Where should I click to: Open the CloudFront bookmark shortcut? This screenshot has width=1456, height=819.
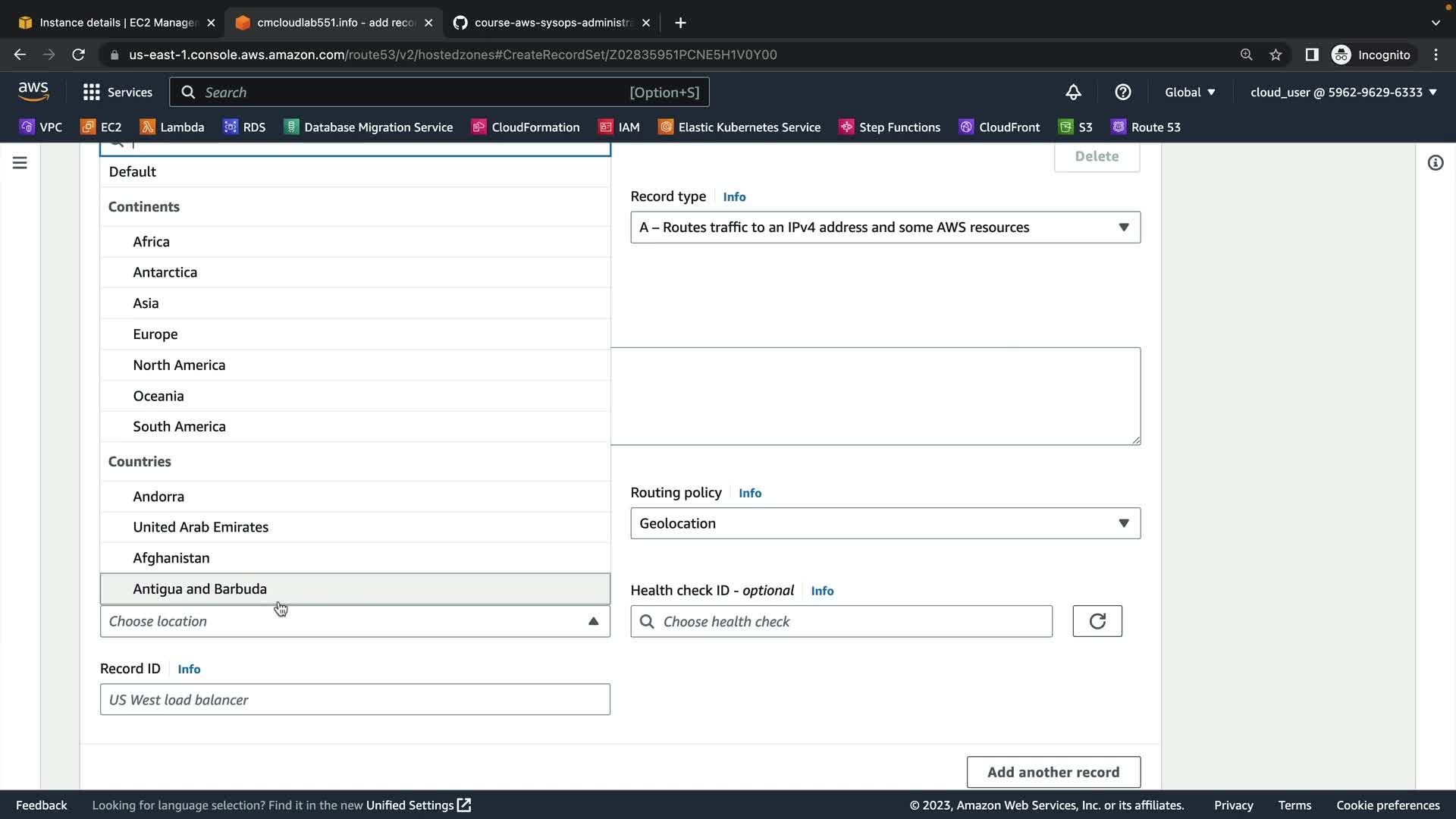(x=999, y=127)
